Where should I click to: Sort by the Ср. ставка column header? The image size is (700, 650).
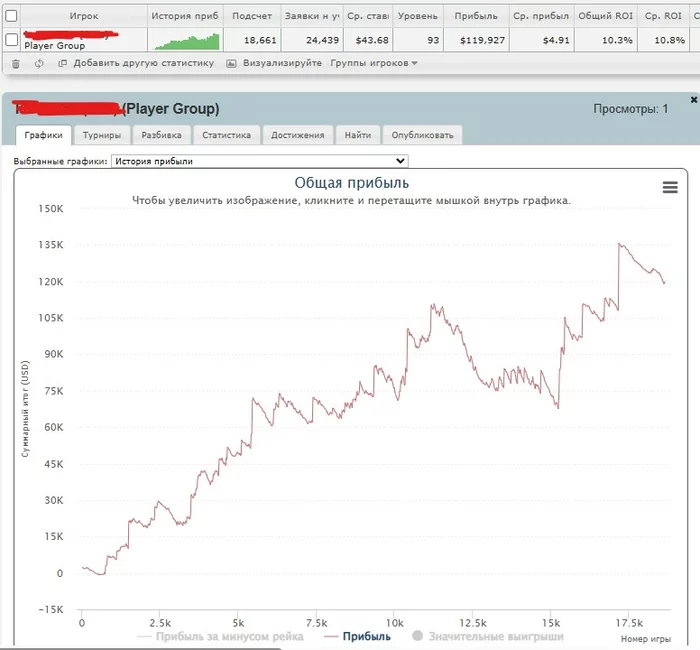click(x=368, y=16)
